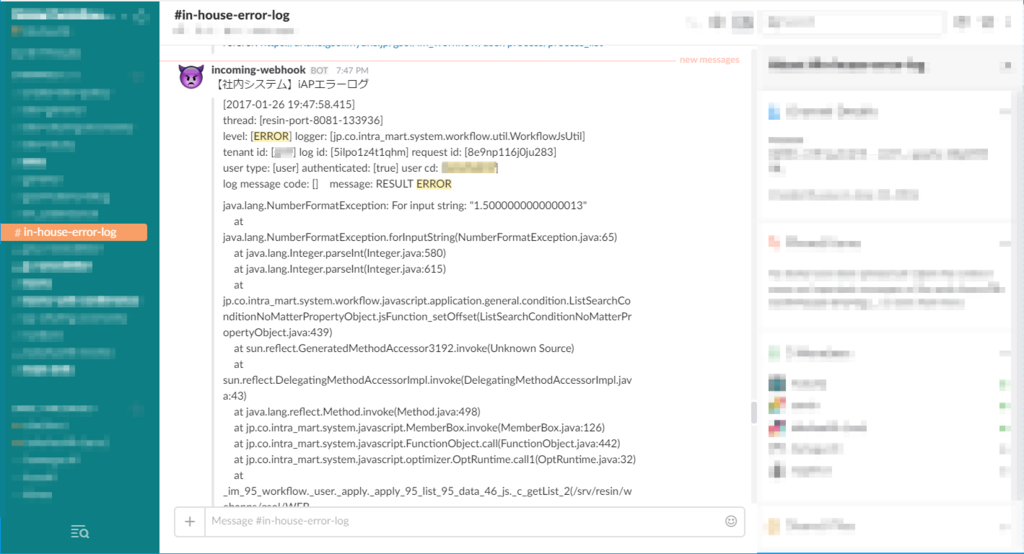1024x554 pixels.
Task: Click the search box in the header
Action: pyautogui.click(x=853, y=22)
